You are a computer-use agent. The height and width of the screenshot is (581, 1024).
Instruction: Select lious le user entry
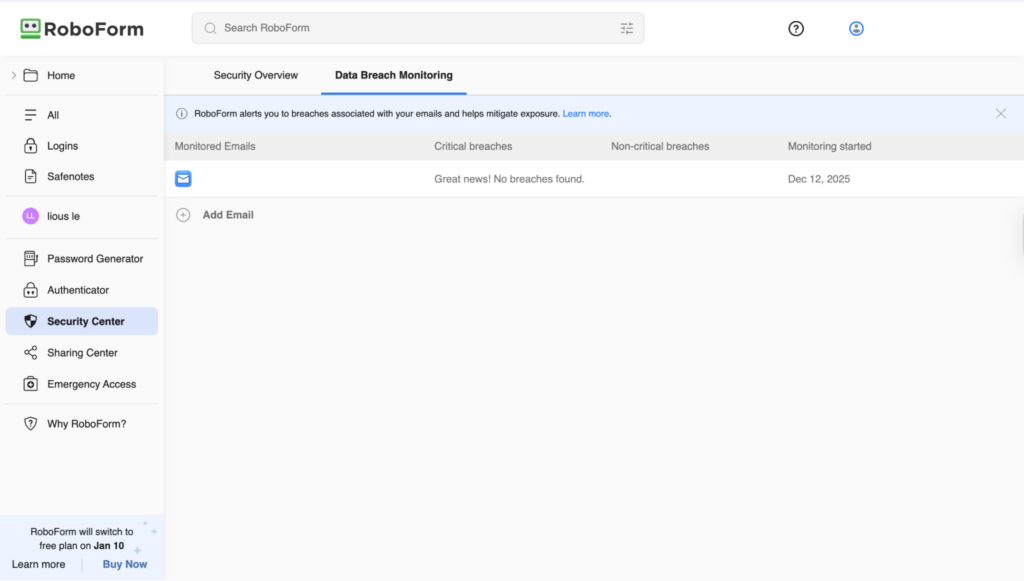(82, 216)
